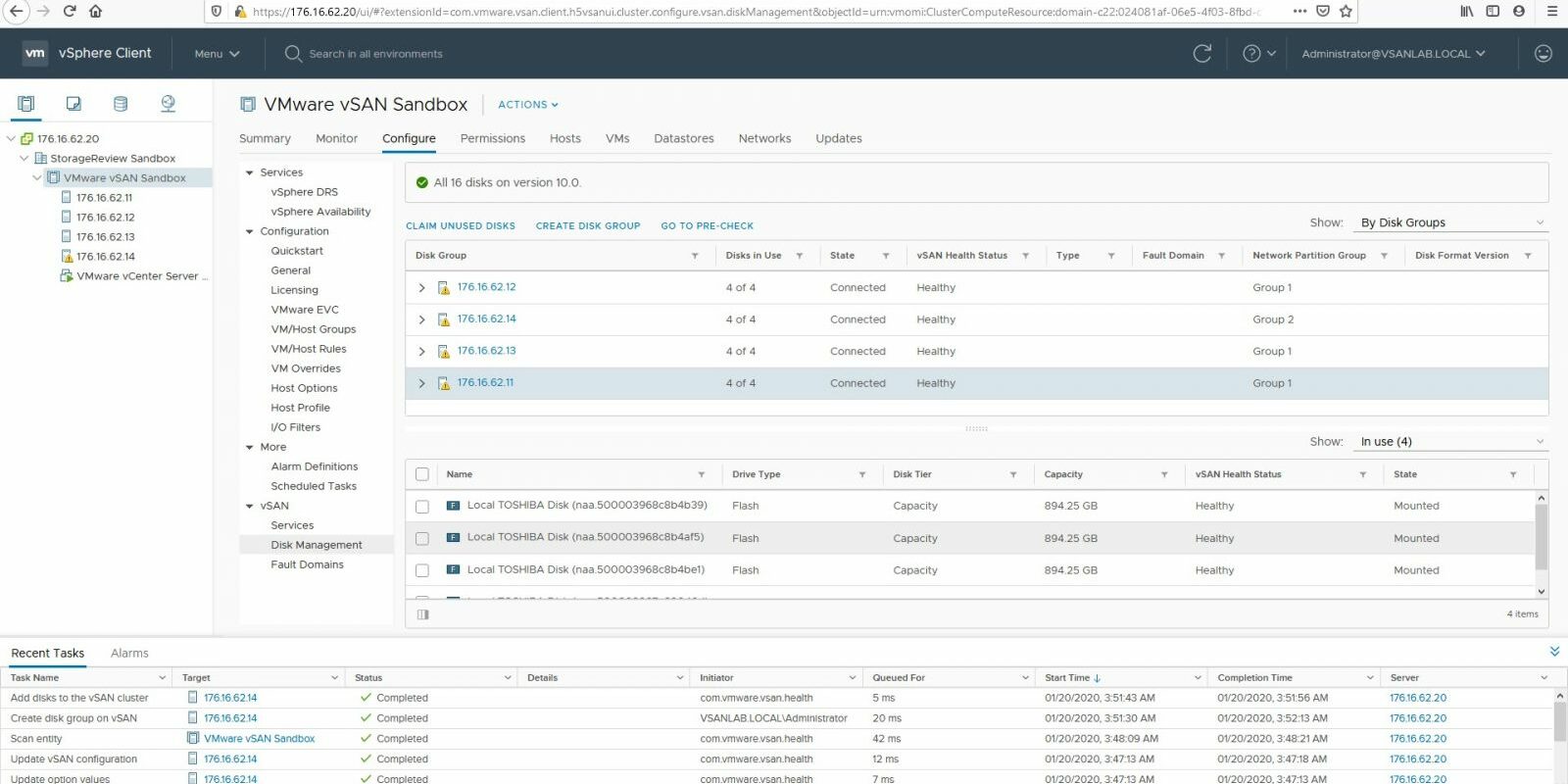The width and height of the screenshot is (1568, 784).
Task: Collapse the Services section in Configure sidebar
Action: (x=250, y=172)
